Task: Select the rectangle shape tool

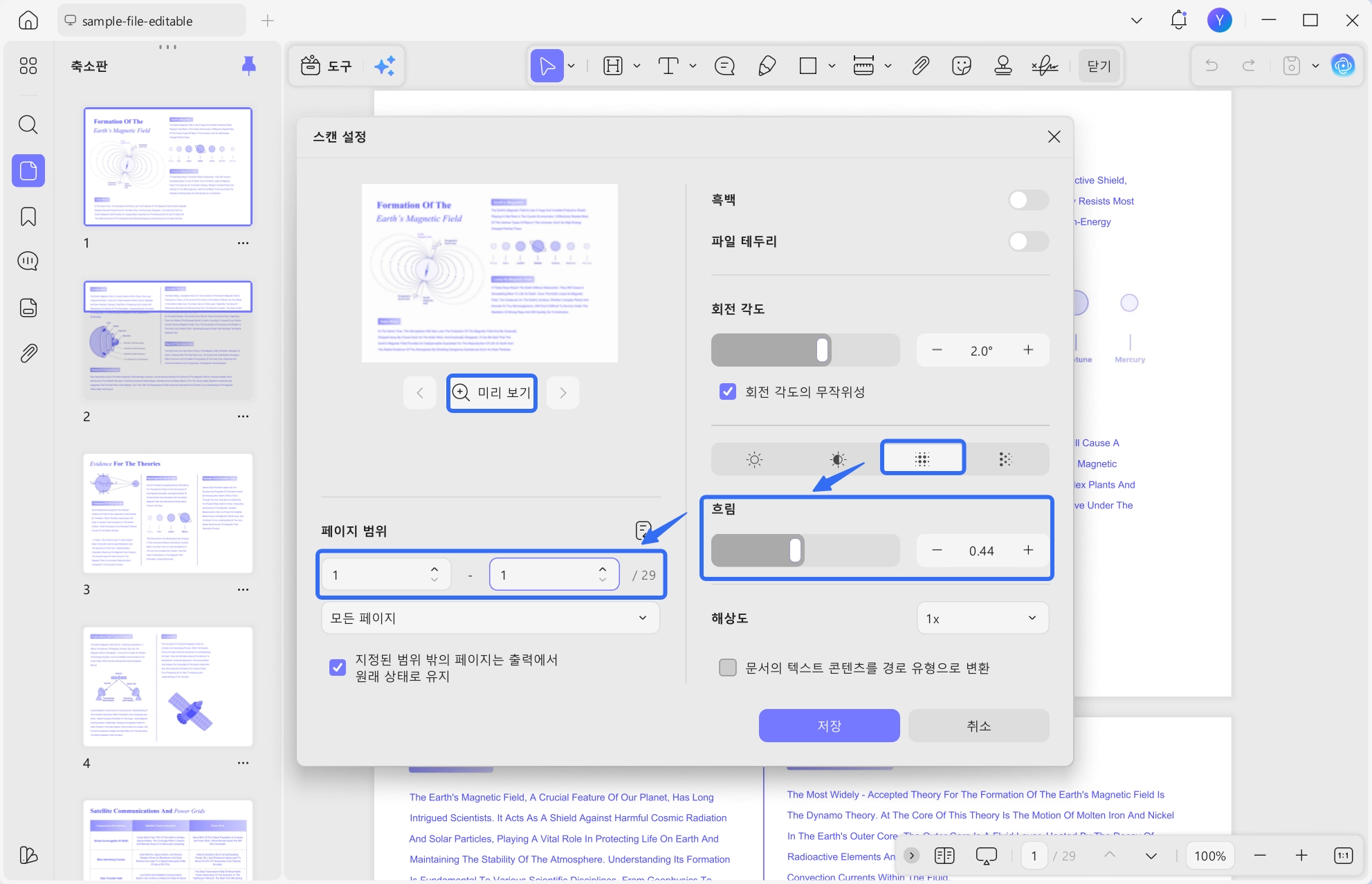Action: (808, 66)
